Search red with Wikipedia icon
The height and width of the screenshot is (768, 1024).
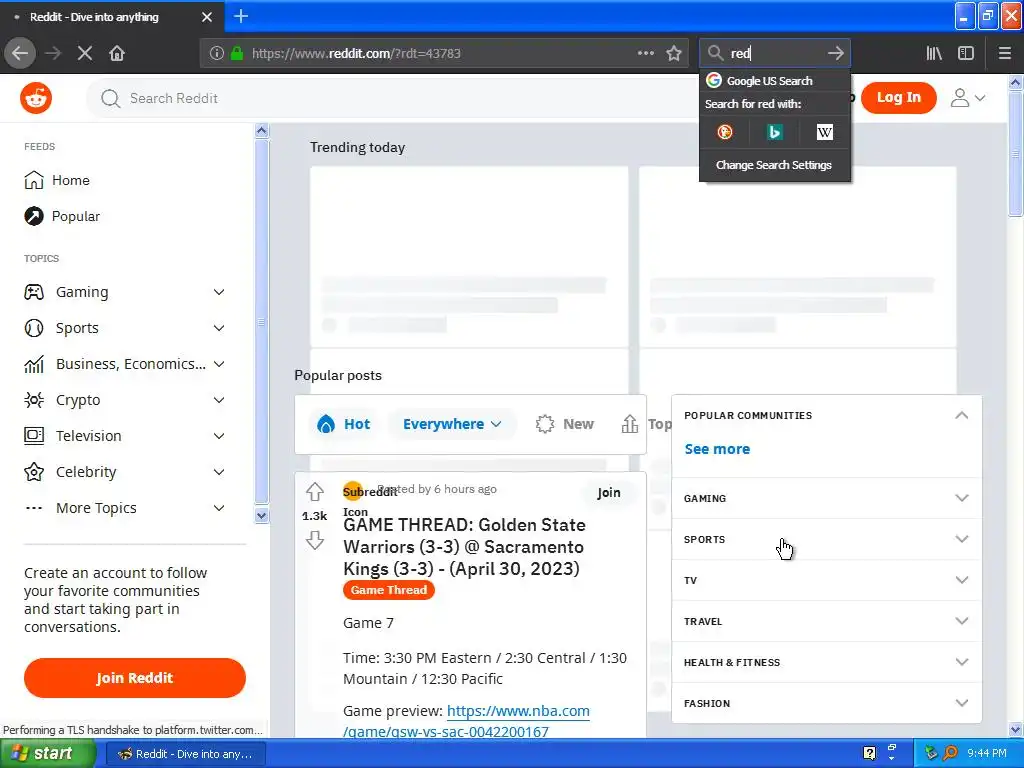(x=824, y=133)
